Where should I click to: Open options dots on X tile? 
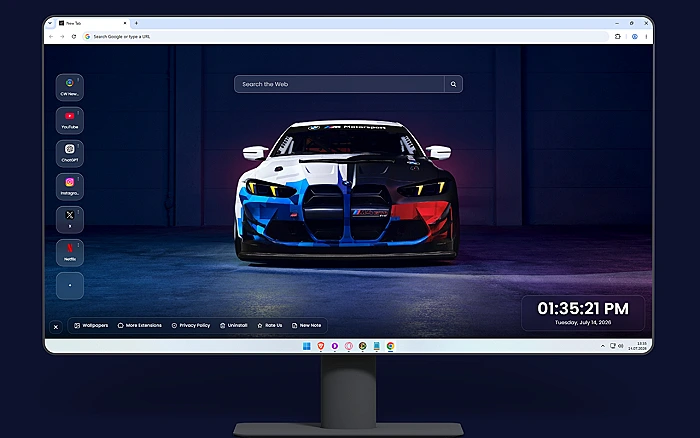78,212
